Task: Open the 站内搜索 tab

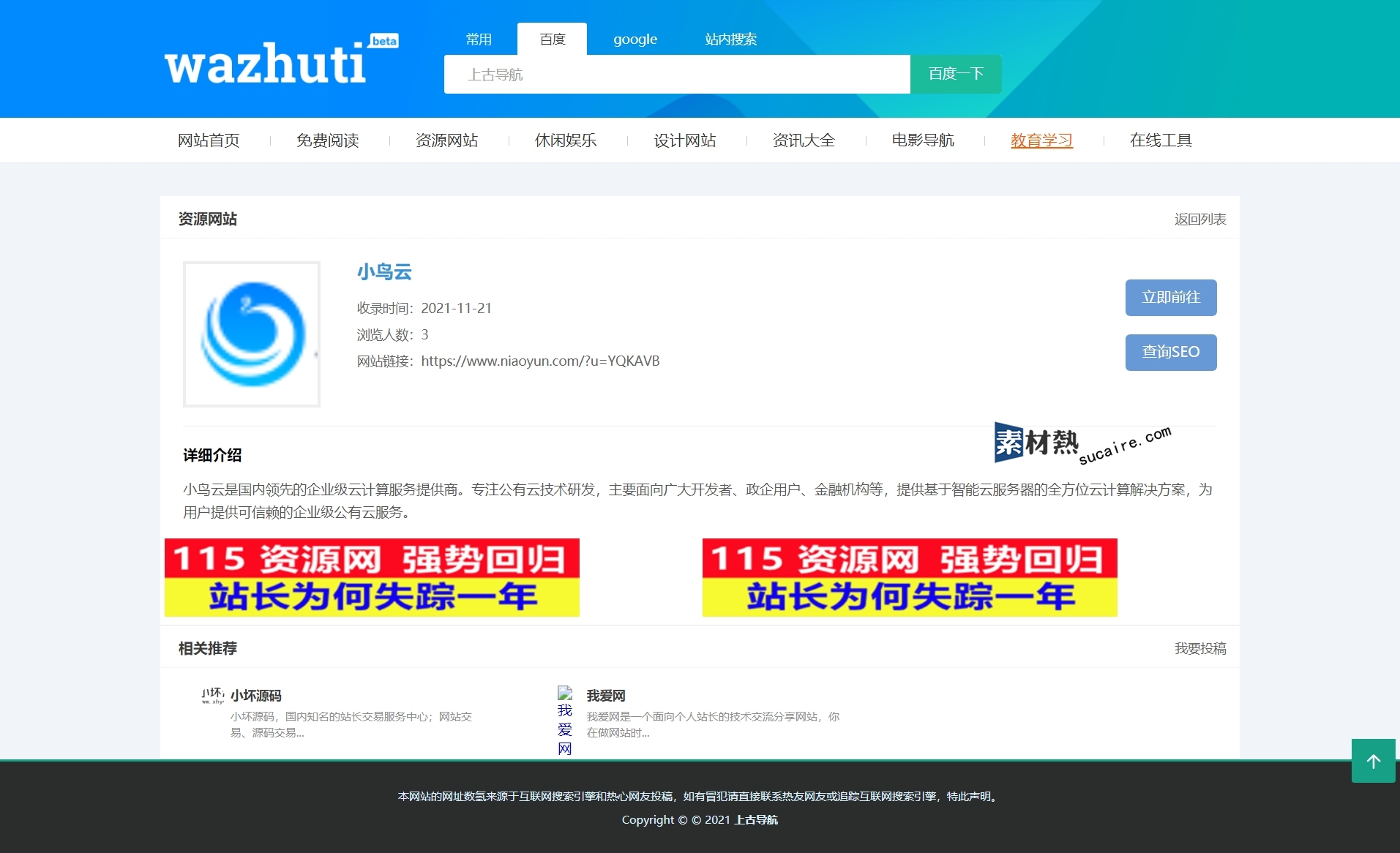Action: click(x=731, y=40)
